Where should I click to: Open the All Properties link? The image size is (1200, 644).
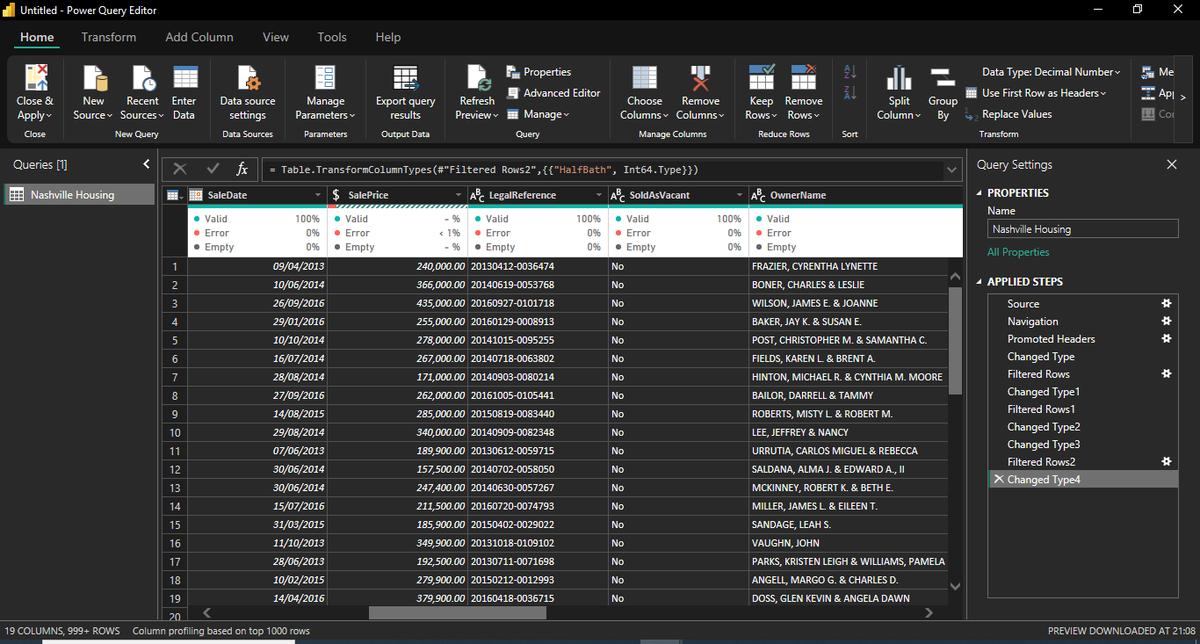[x=1018, y=252]
